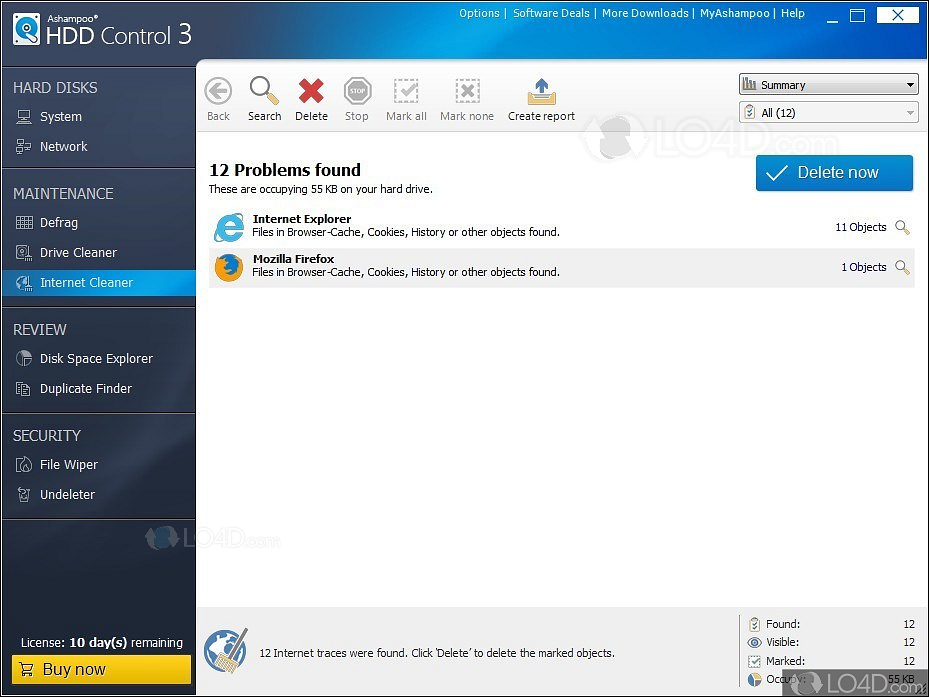Select Internet Cleaner in the sidebar
The height and width of the screenshot is (697, 929).
coord(98,283)
